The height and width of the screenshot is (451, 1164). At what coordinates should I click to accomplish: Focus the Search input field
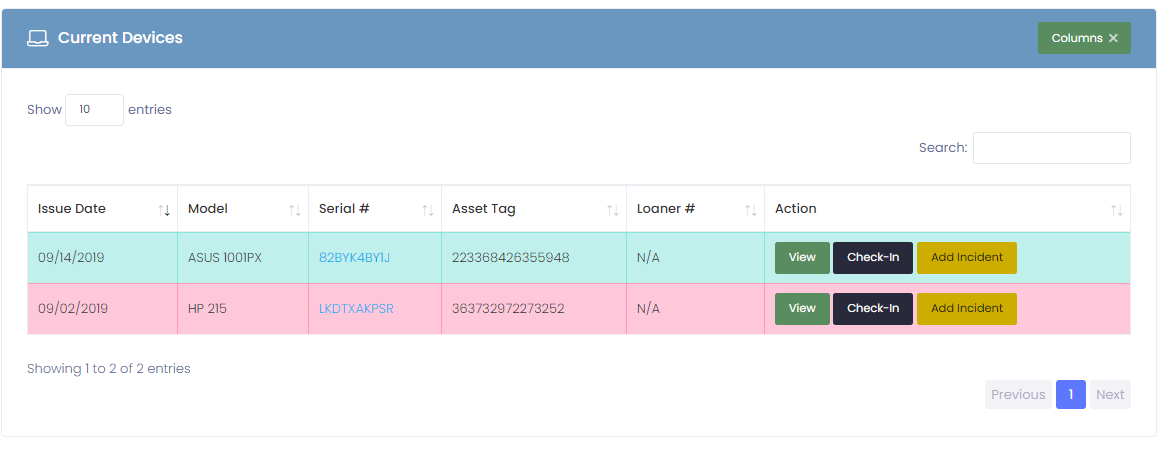1051,148
